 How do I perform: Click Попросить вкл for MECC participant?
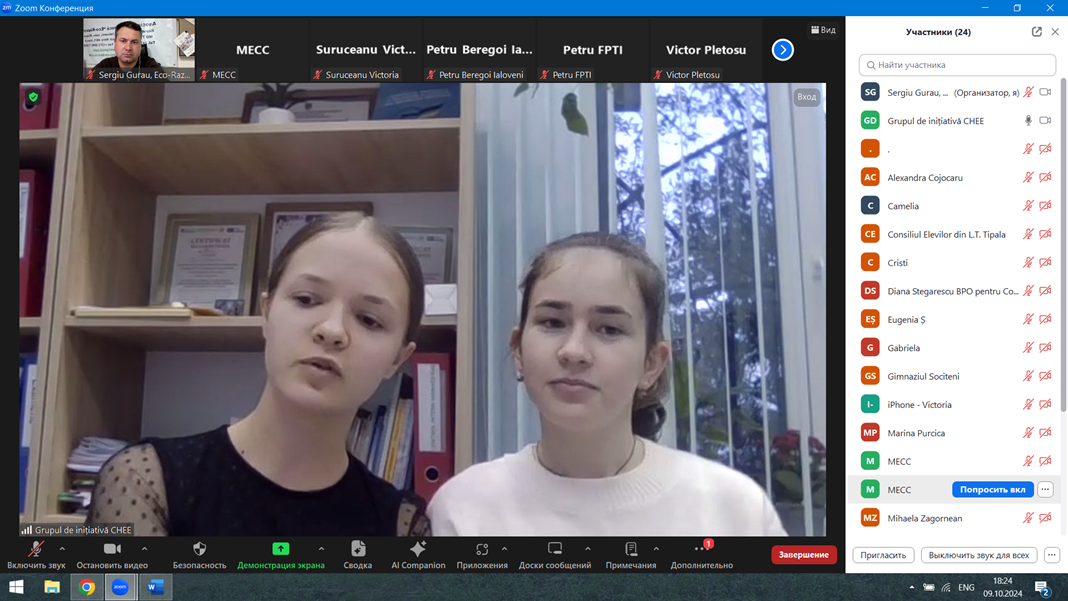click(992, 490)
